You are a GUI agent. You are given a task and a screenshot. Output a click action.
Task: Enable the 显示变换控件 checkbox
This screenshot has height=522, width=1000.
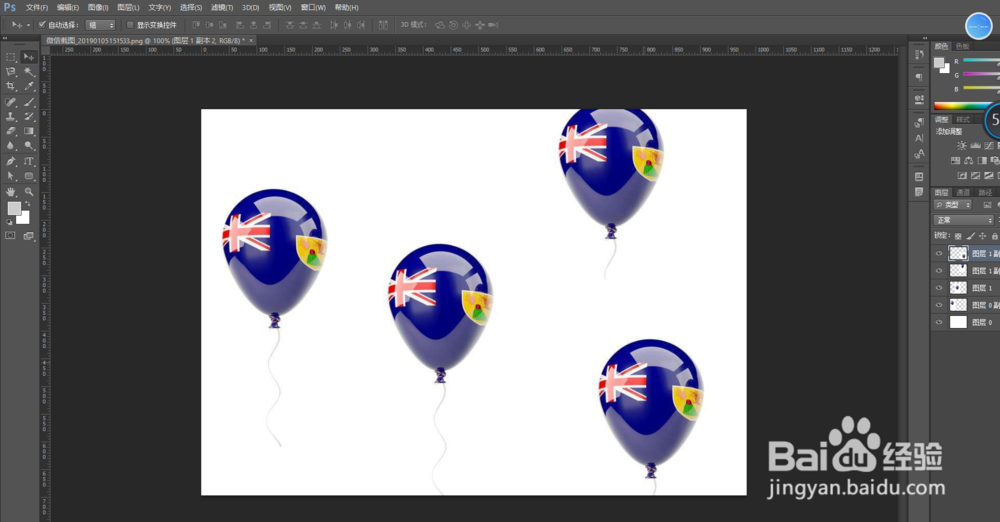(130, 25)
